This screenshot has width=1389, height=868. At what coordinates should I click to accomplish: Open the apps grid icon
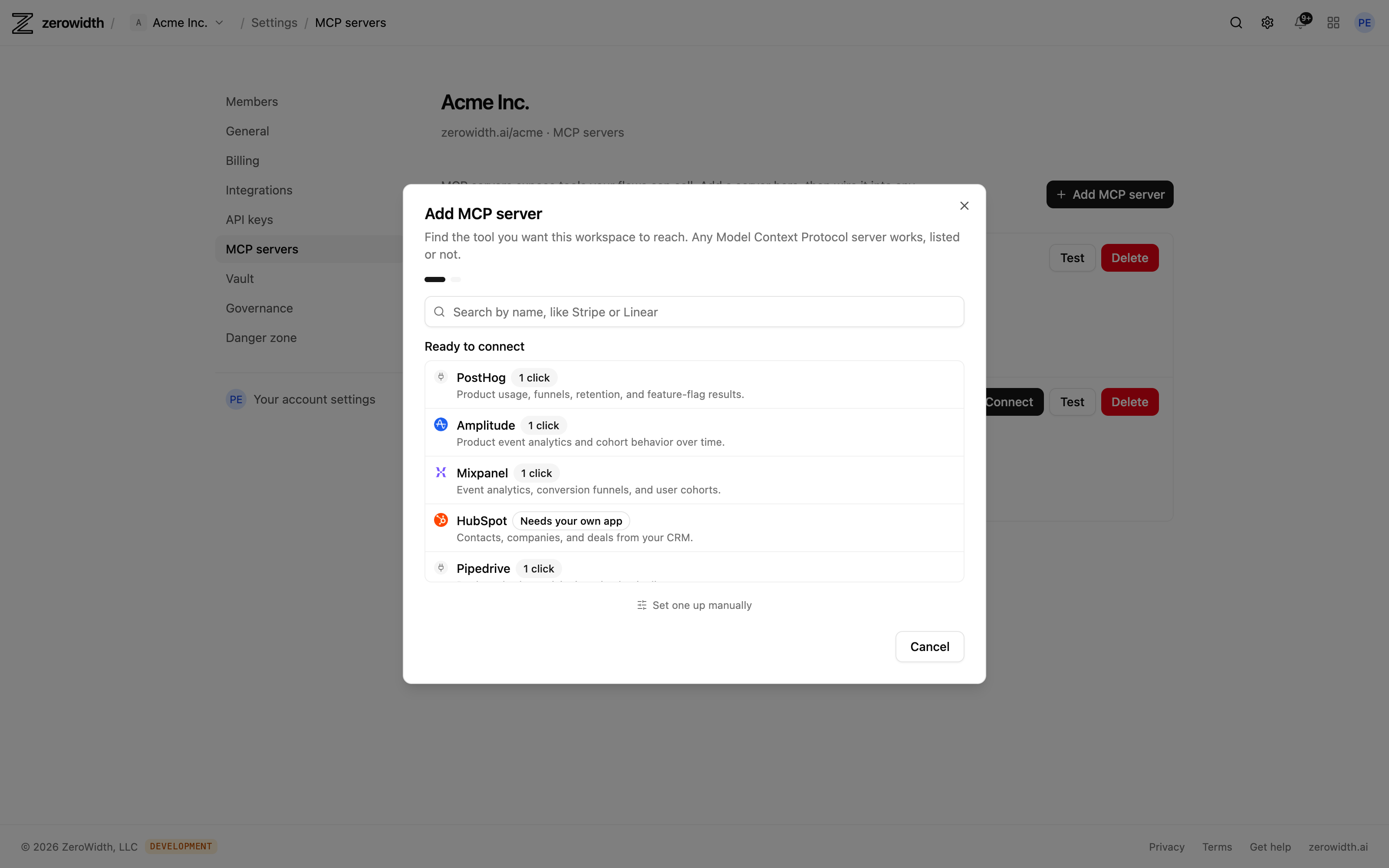click(x=1333, y=23)
